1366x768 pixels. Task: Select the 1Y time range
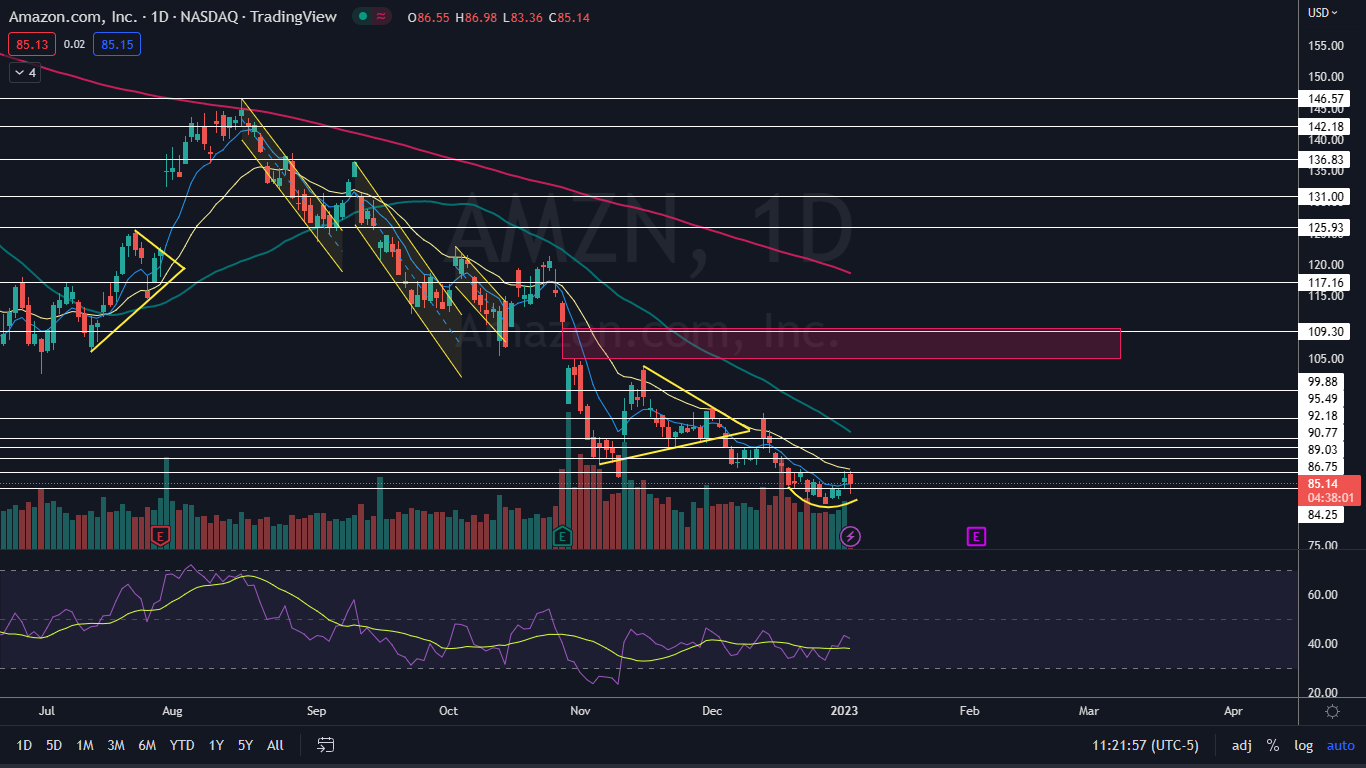point(216,745)
